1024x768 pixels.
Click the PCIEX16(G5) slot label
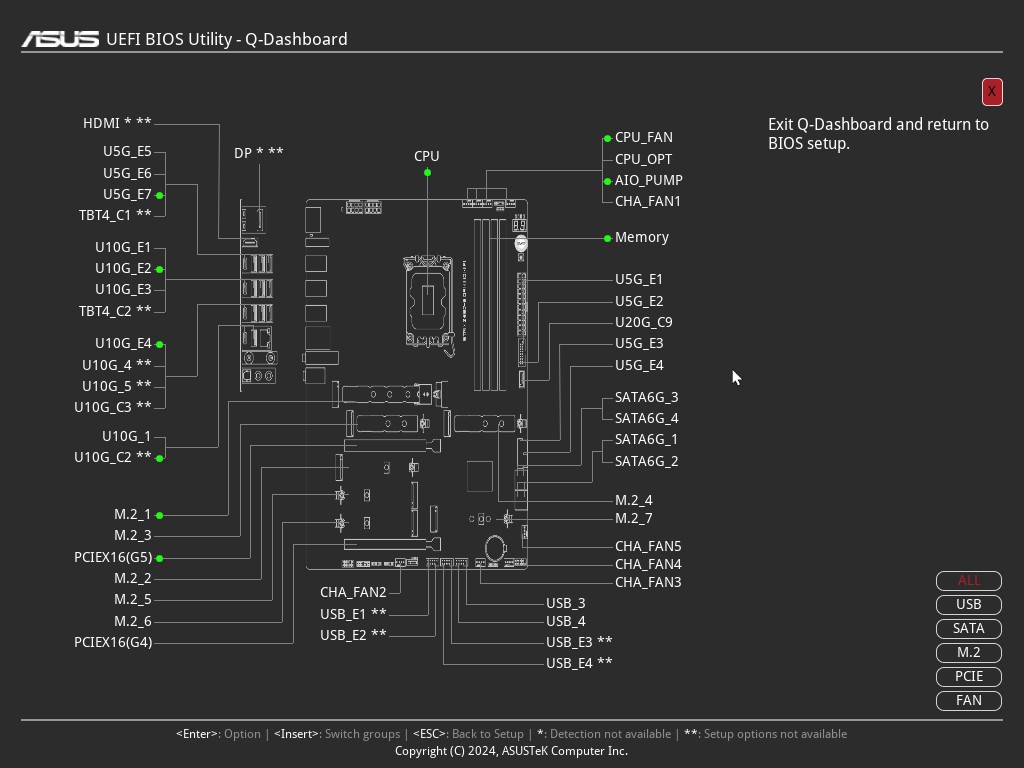[113, 558]
